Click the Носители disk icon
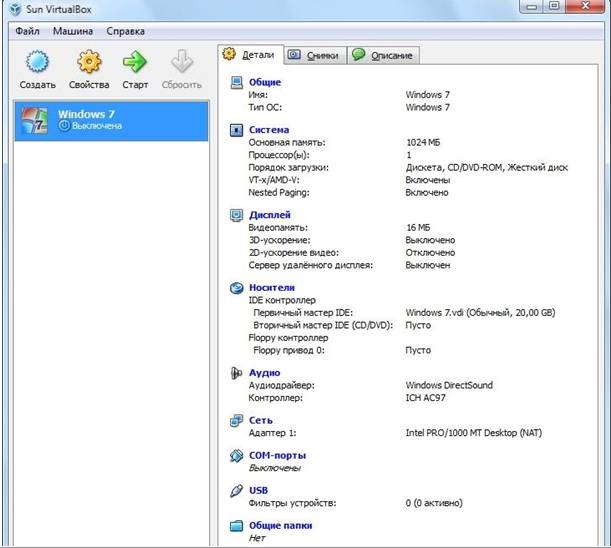Image resolution: width=611 pixels, height=548 pixels. 237,288
